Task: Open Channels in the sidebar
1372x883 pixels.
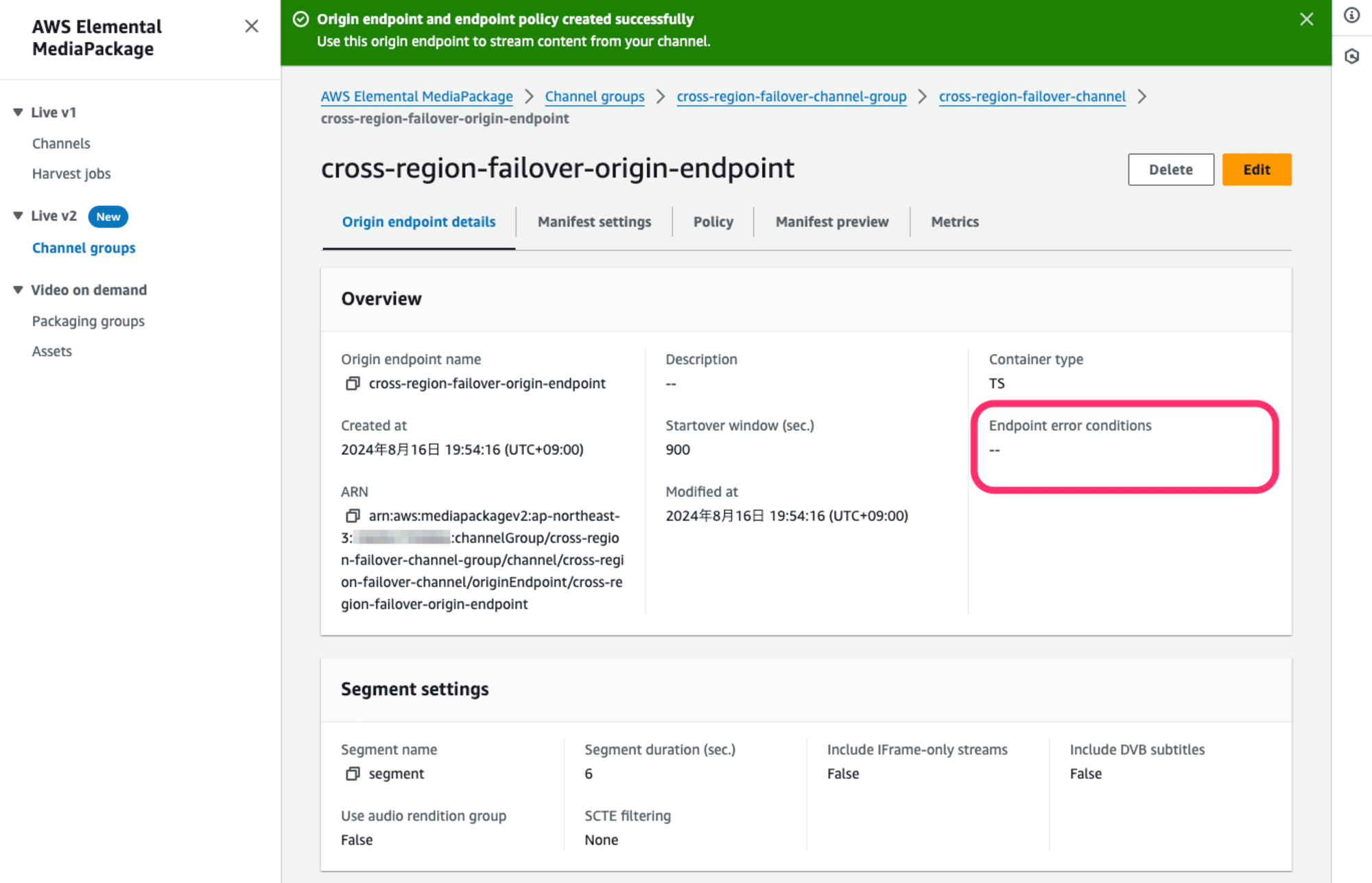Action: [61, 143]
